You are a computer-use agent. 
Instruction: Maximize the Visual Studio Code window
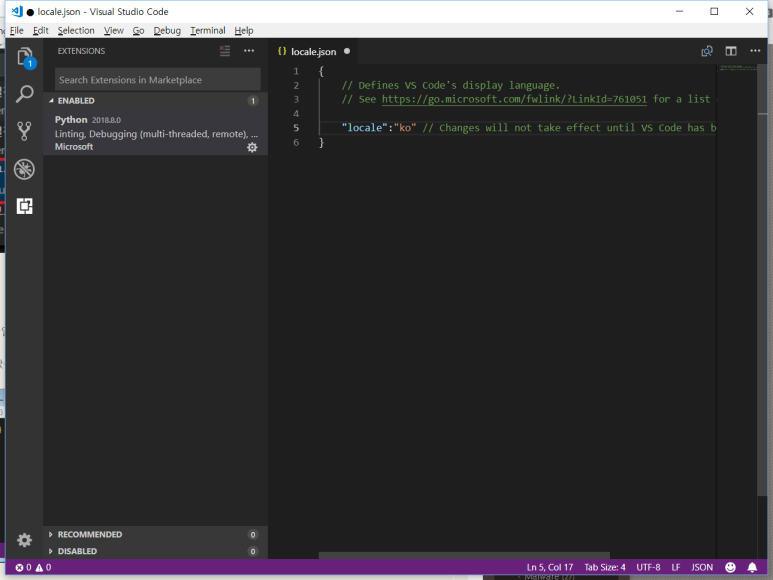point(714,11)
